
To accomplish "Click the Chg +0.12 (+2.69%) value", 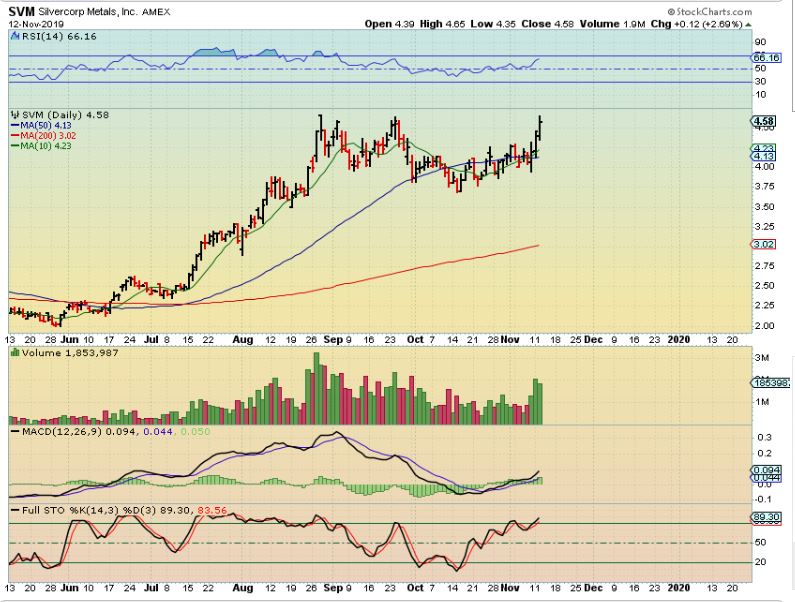I will pyautogui.click(x=696, y=24).
